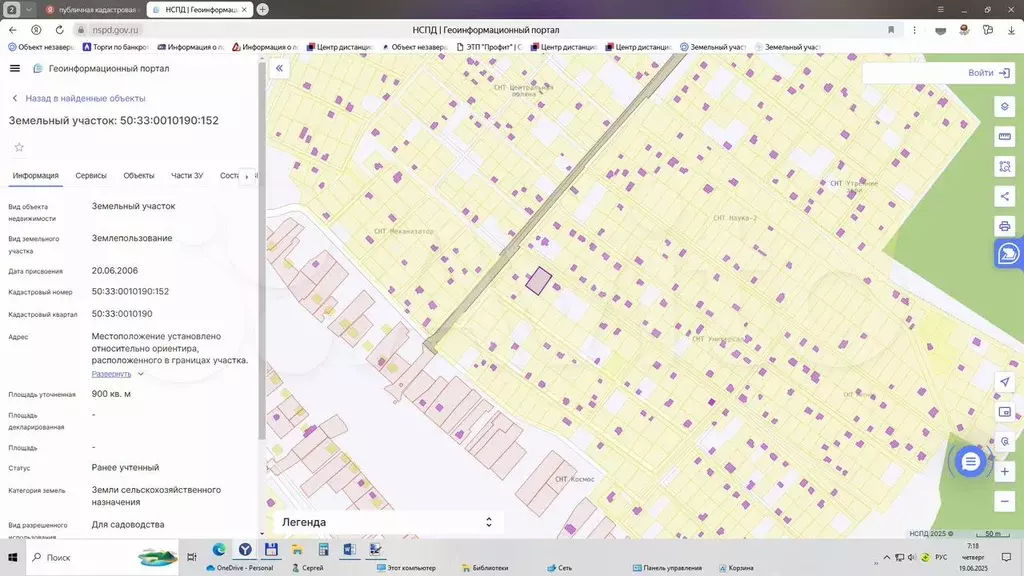Image resolution: width=1024 pixels, height=576 pixels.
Task: Select status Ранее учтенный
Action: 125,468
